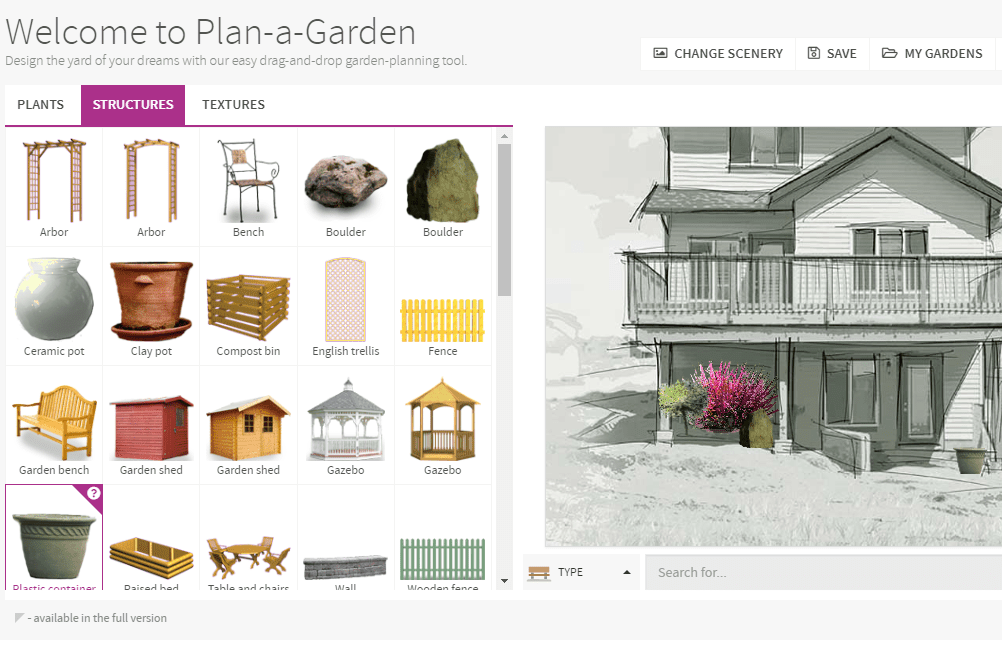
Task: Click the Search for input field
Action: [x=820, y=572]
